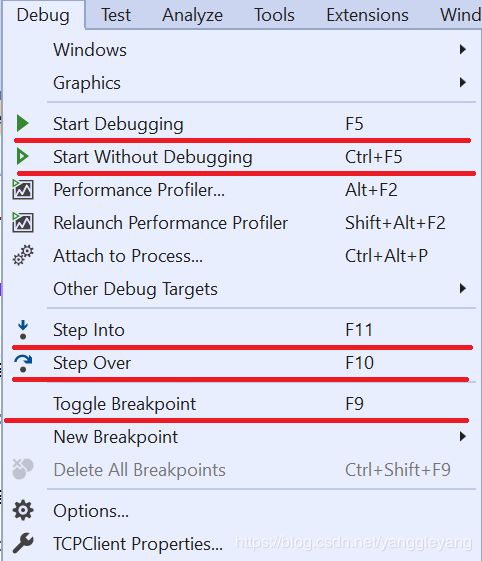The width and height of the screenshot is (482, 561).
Task: Select Toggle Breakpoint menu entry
Action: (x=240, y=404)
